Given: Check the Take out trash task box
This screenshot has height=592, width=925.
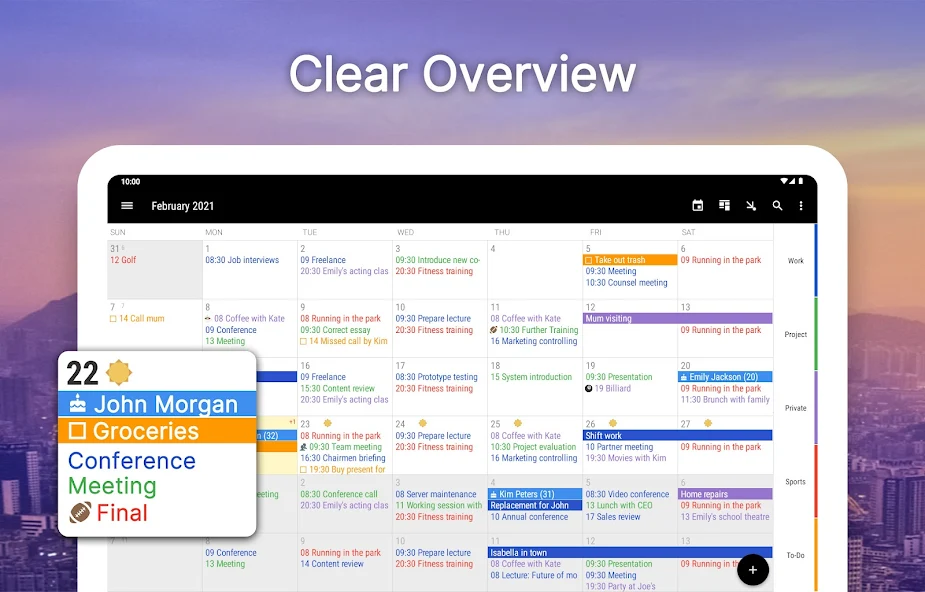Looking at the screenshot, I should pos(588,260).
